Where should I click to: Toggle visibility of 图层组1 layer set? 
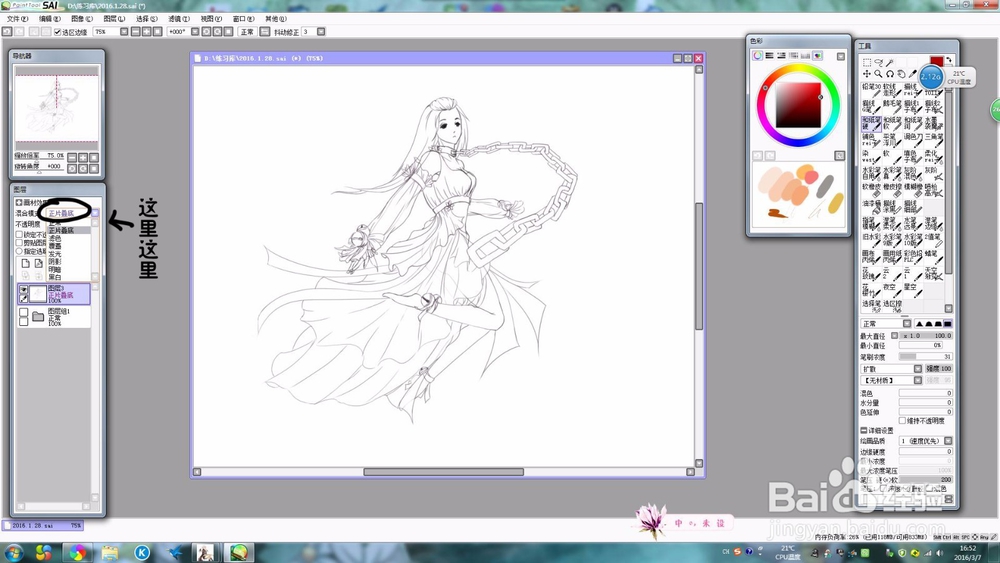24,312
